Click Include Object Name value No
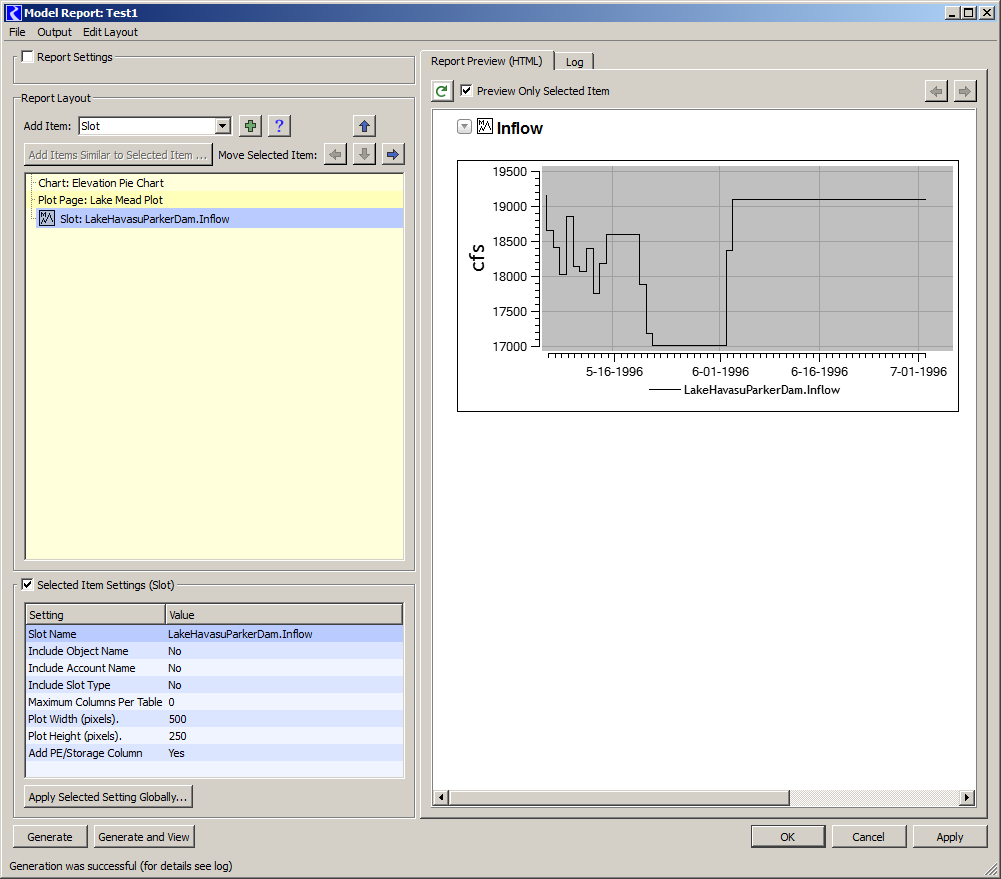The width and height of the screenshot is (1001, 879). point(175,651)
